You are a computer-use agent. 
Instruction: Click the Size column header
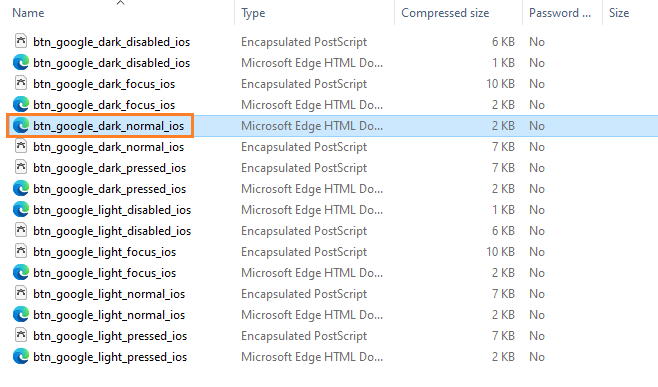coord(619,13)
